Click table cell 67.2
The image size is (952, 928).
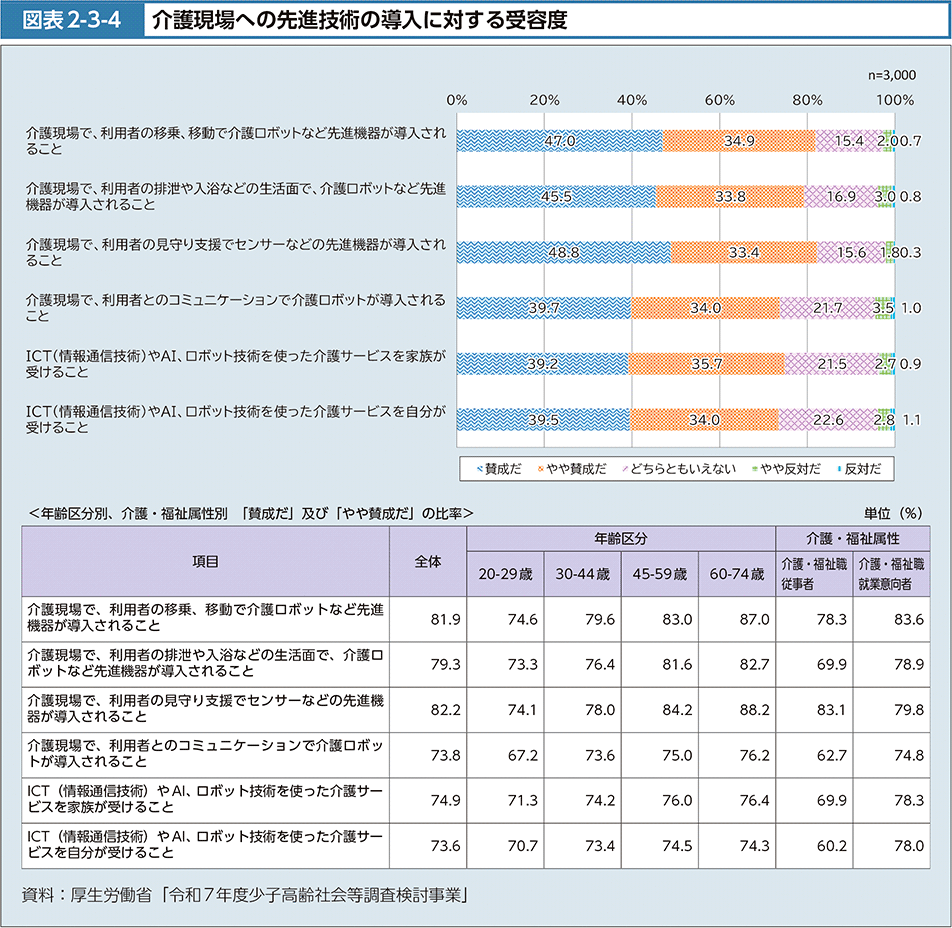coord(522,756)
